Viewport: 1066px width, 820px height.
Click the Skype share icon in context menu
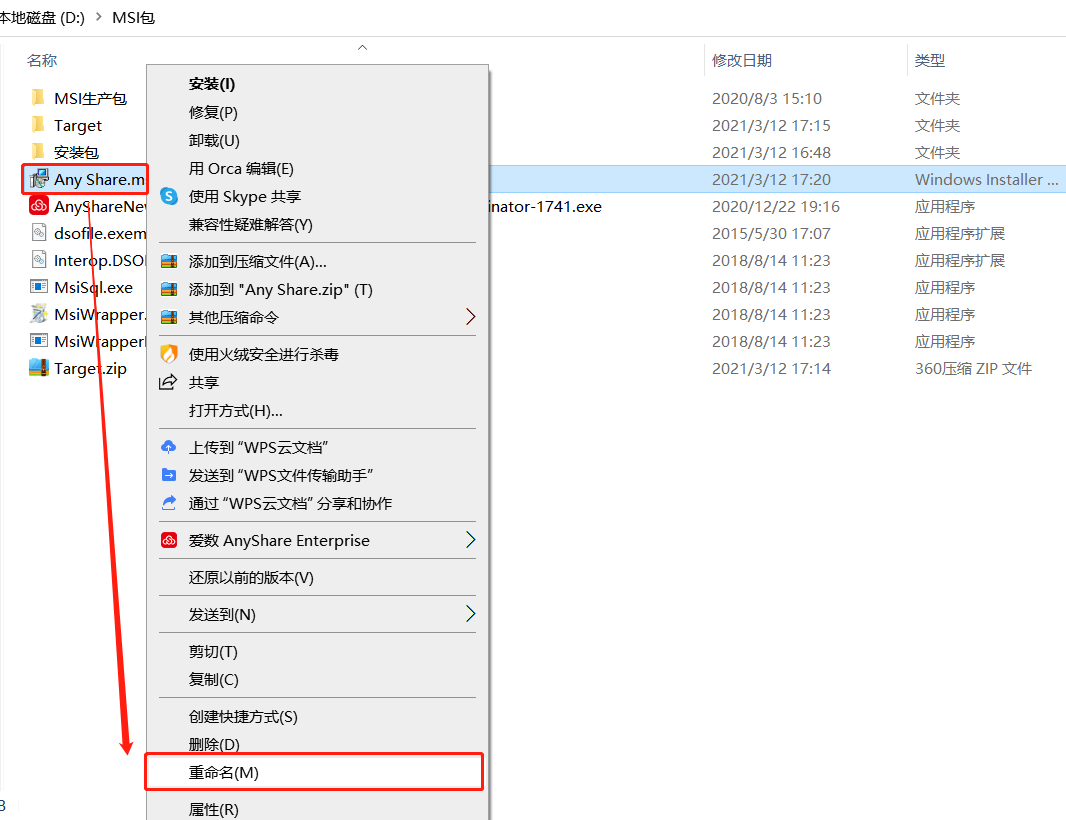point(169,197)
